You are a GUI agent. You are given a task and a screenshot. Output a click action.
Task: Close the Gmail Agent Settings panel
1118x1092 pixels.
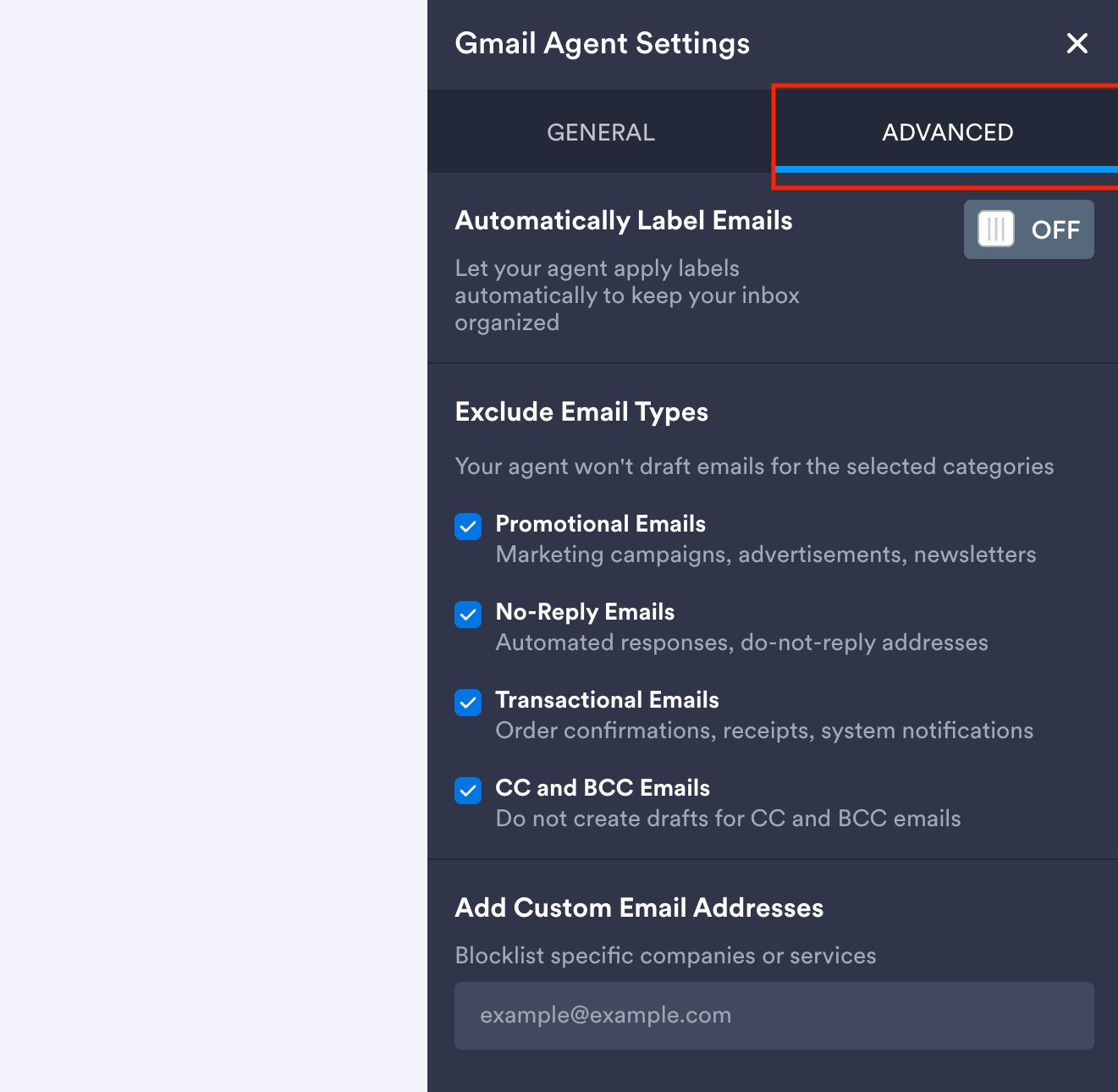point(1077,43)
